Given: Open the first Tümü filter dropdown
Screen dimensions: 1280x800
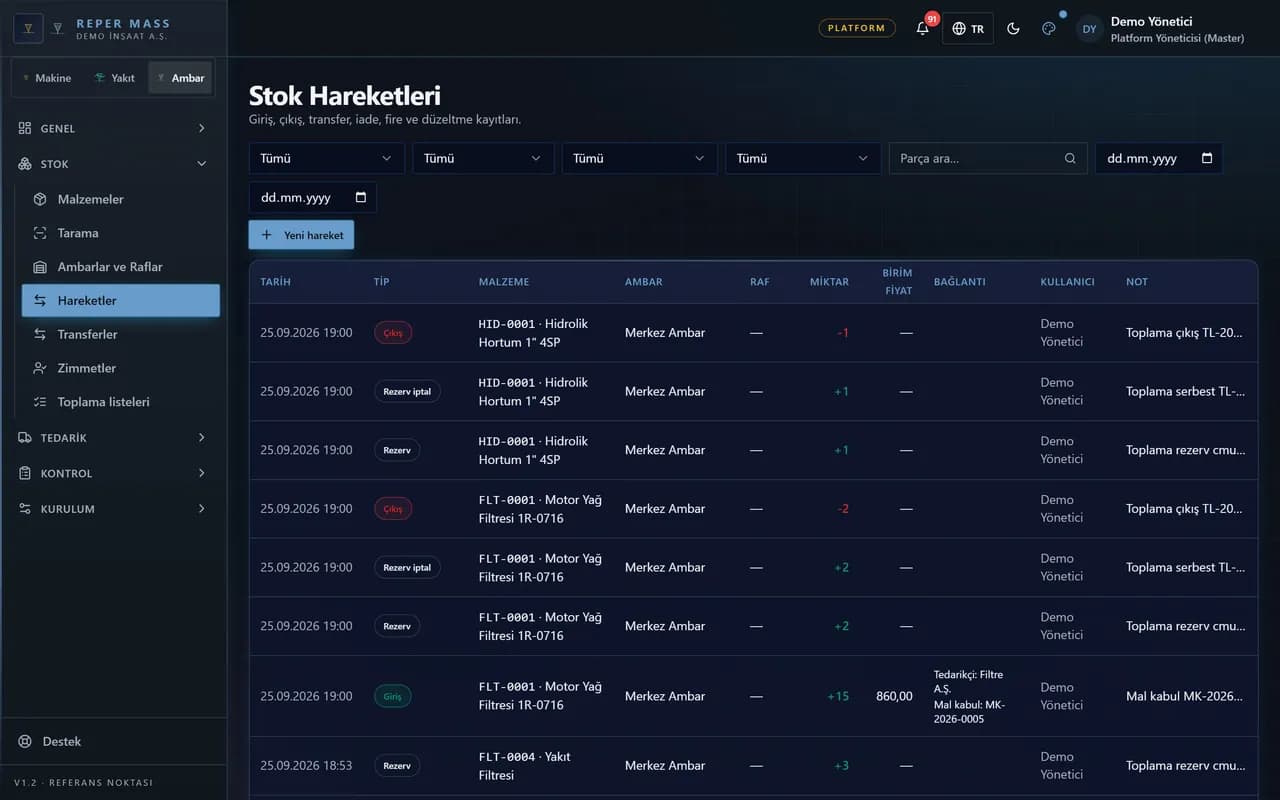Looking at the screenshot, I should pos(326,158).
